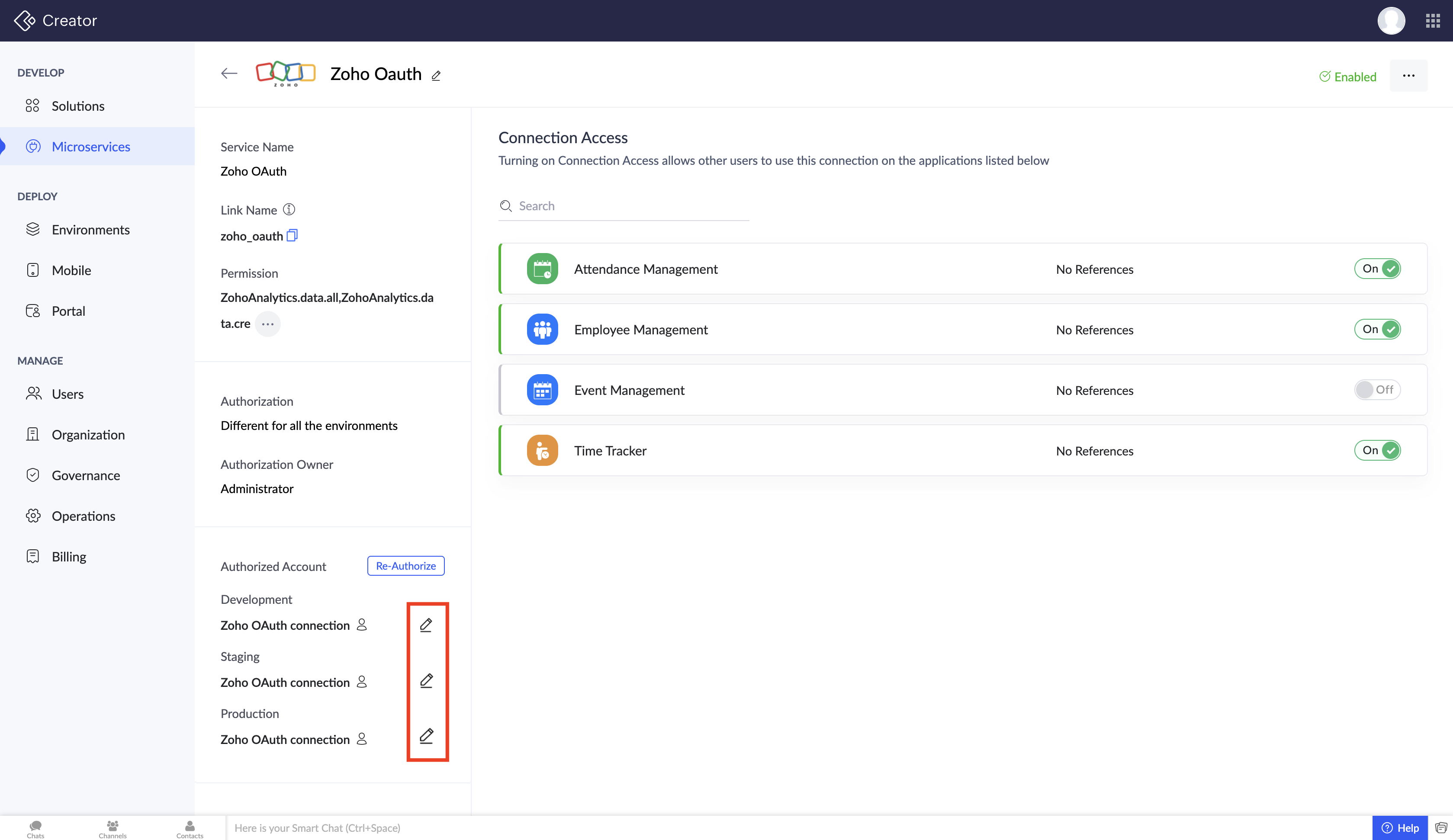Open the Governance section
The width and height of the screenshot is (1453, 840).
pos(86,475)
